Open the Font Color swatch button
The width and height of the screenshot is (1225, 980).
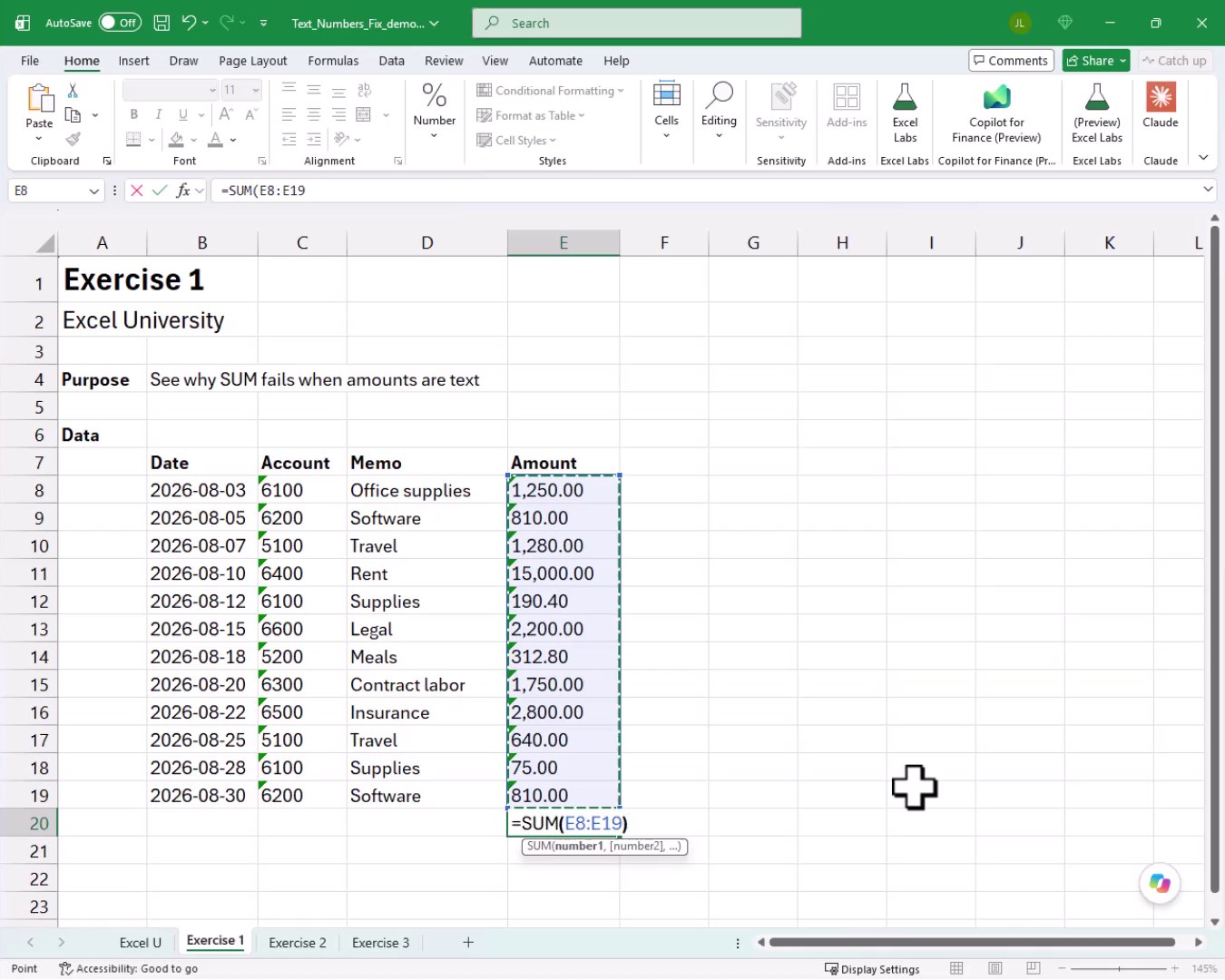click(215, 139)
